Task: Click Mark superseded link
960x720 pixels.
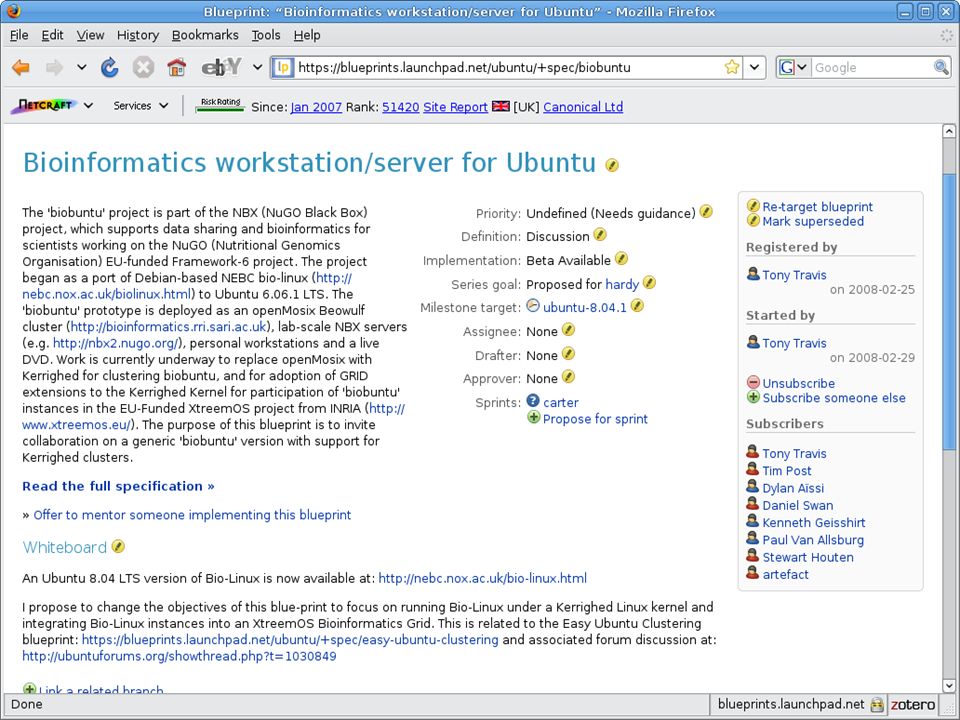Action: click(x=813, y=222)
